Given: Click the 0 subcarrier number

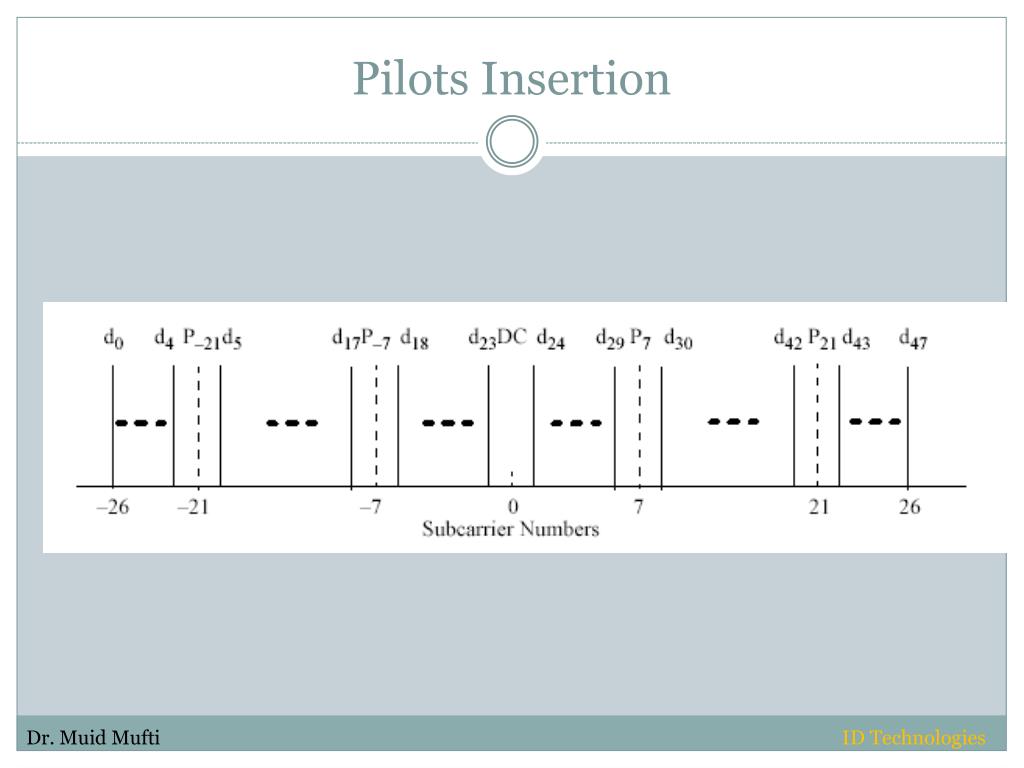Looking at the screenshot, I should coord(513,507).
